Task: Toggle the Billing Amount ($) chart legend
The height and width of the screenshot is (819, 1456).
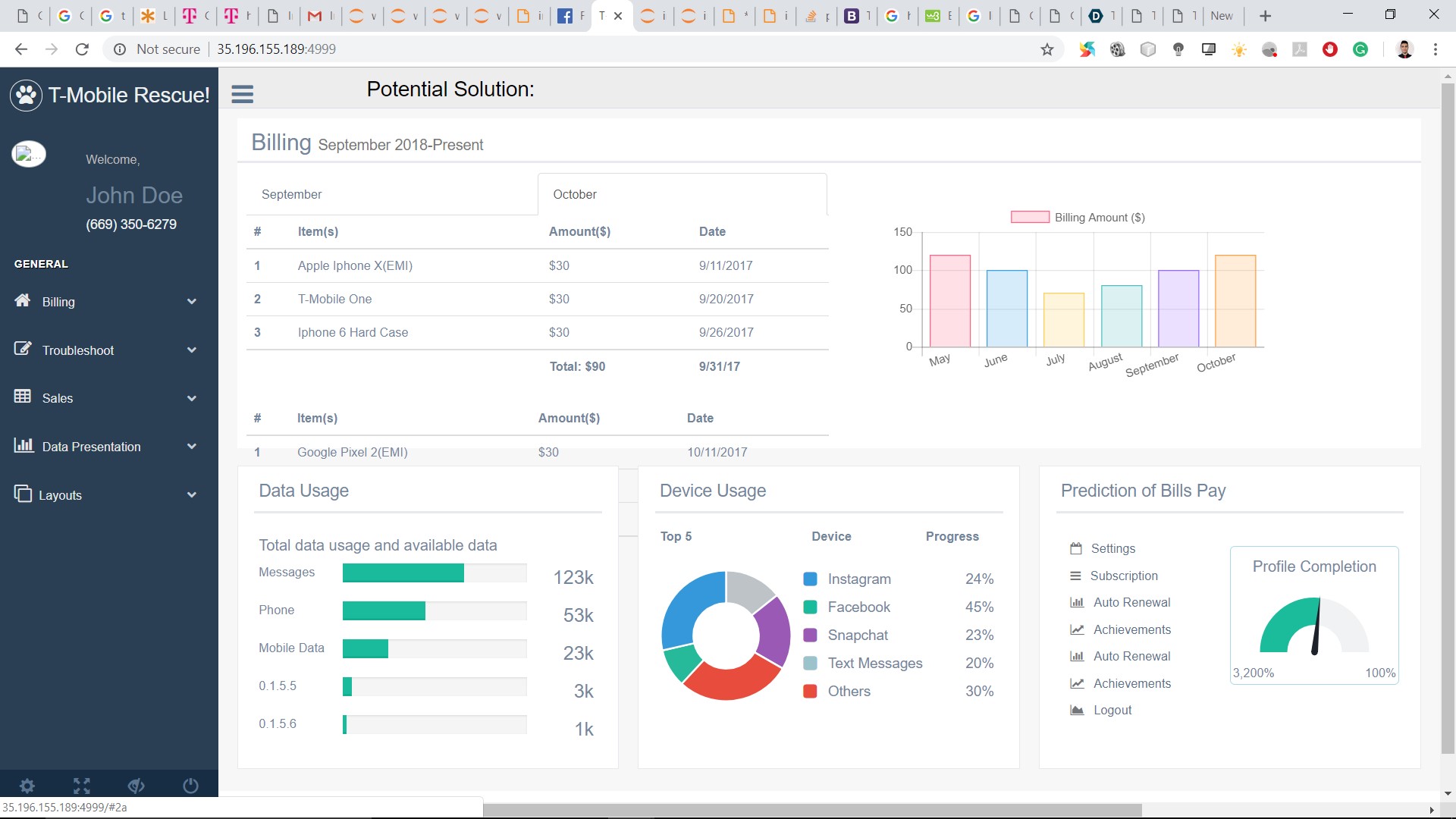Action: click(1078, 218)
